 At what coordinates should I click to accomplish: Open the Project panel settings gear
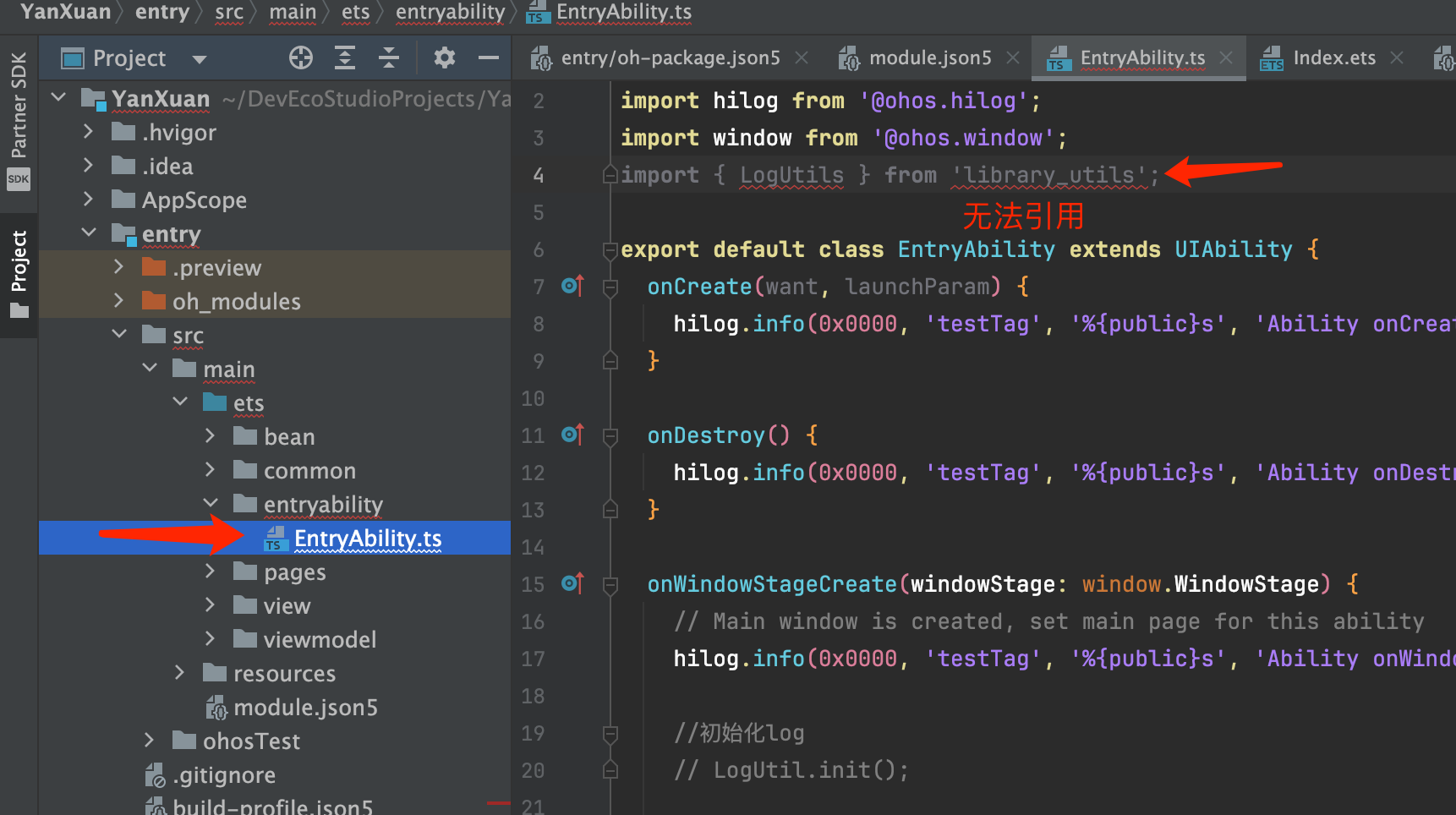point(445,57)
